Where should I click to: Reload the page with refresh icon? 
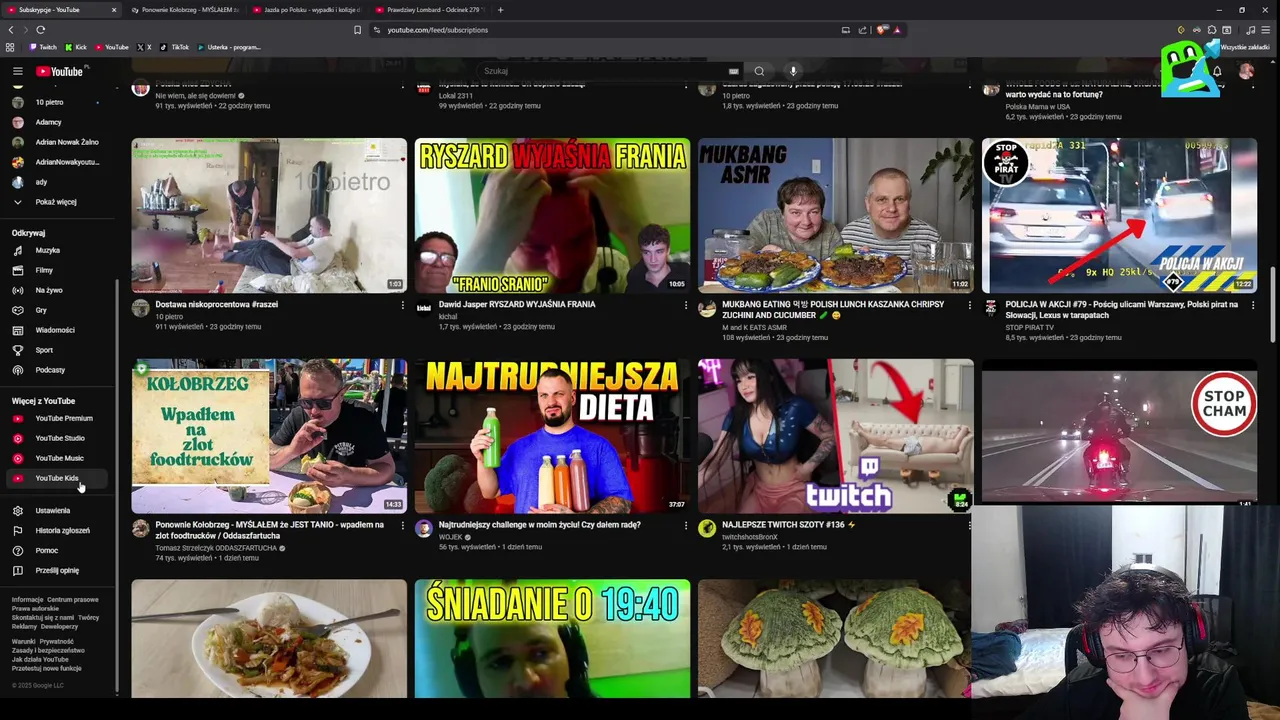pyautogui.click(x=40, y=30)
